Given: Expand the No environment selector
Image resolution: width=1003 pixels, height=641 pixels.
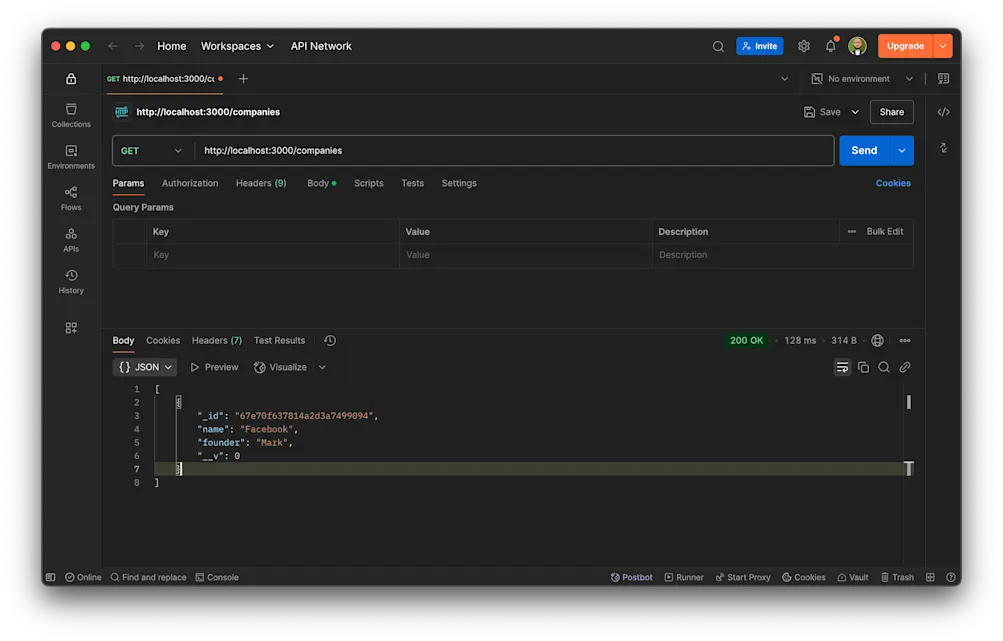Looking at the screenshot, I should [x=862, y=79].
